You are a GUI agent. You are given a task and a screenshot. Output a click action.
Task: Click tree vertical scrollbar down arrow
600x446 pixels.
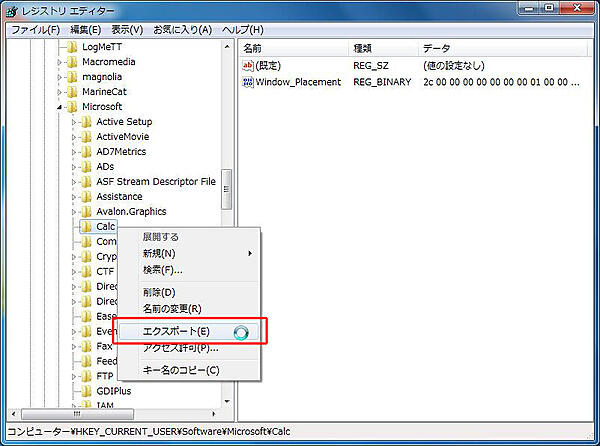pos(227,401)
